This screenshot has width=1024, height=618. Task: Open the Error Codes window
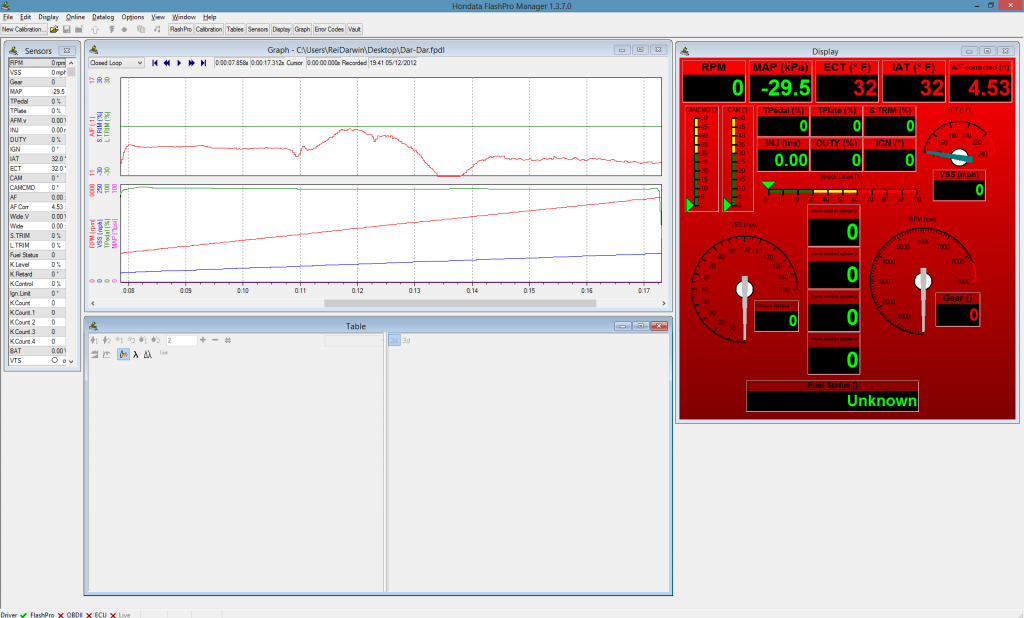[x=329, y=29]
